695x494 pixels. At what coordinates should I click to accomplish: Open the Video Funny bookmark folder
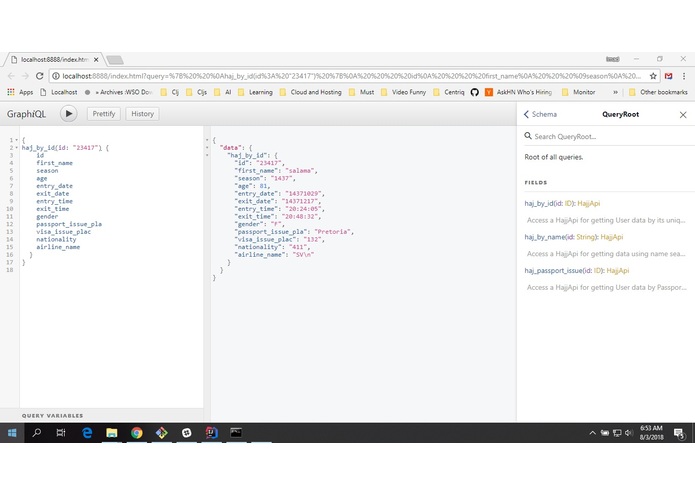[403, 92]
